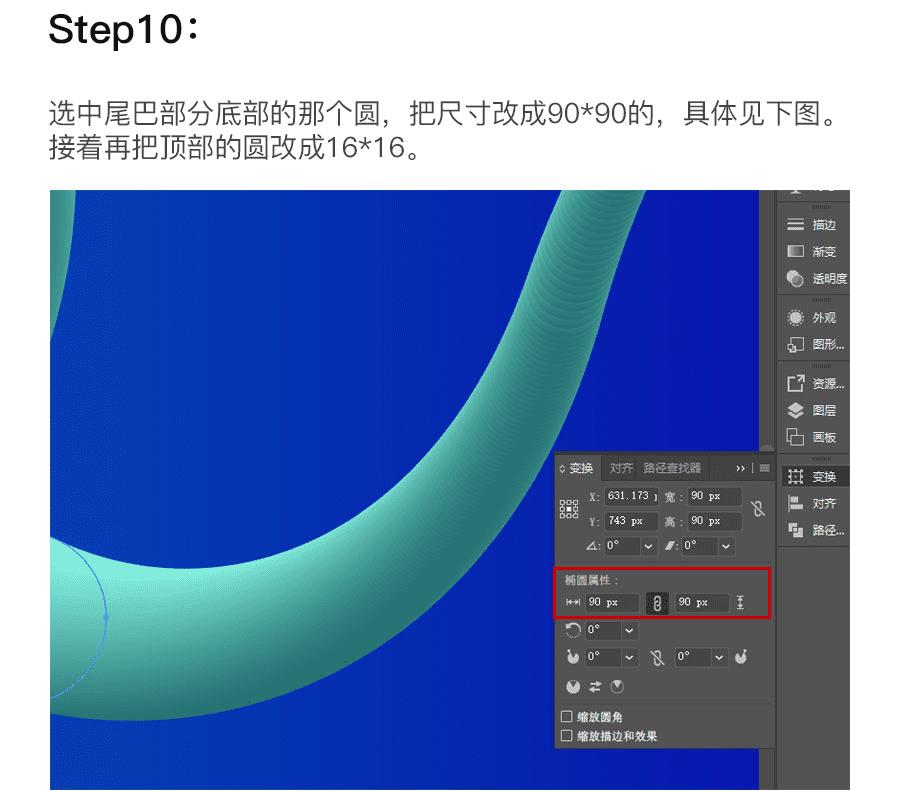Click the 椭圆属性 label
The height and width of the screenshot is (791, 900).
point(591,580)
